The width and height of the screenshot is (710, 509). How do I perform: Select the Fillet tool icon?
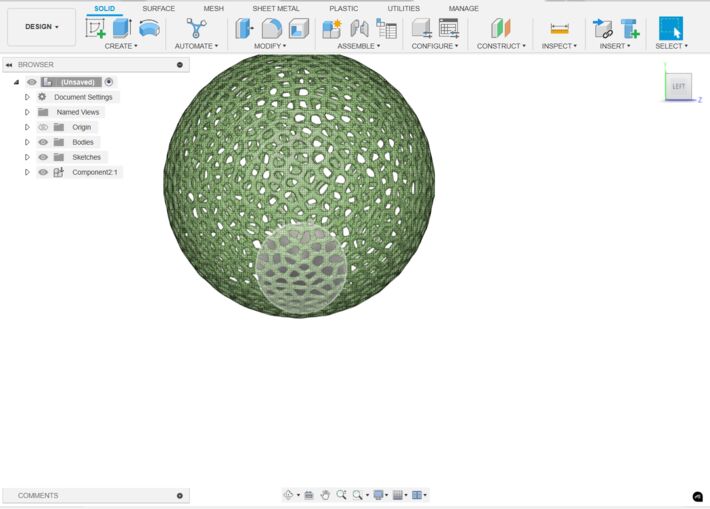pos(272,29)
